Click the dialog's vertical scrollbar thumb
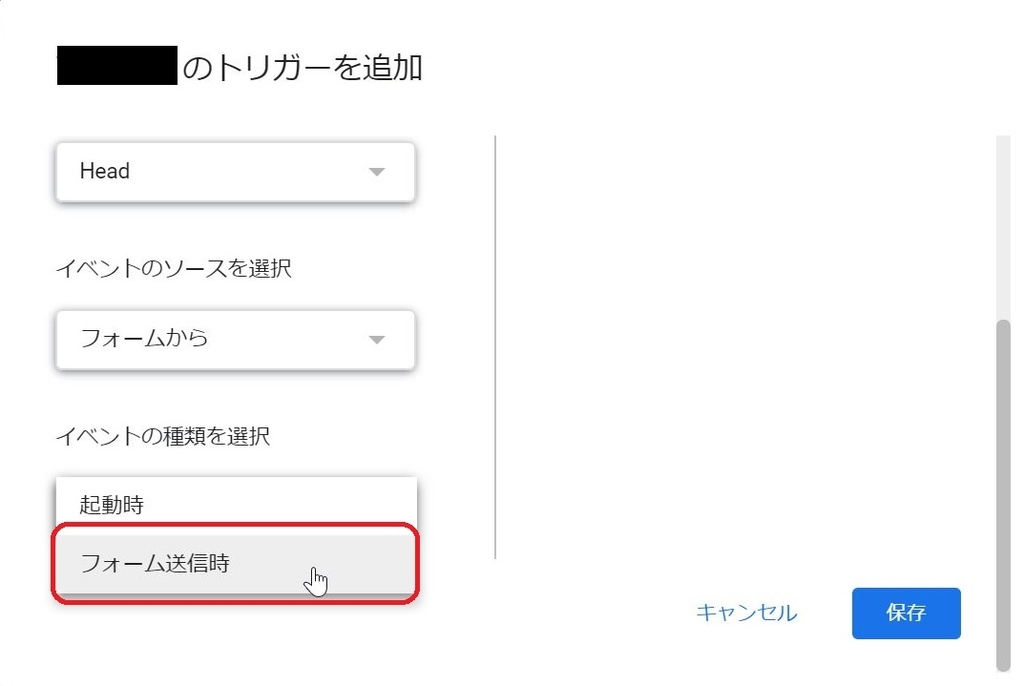The image size is (1024, 686). [1004, 494]
